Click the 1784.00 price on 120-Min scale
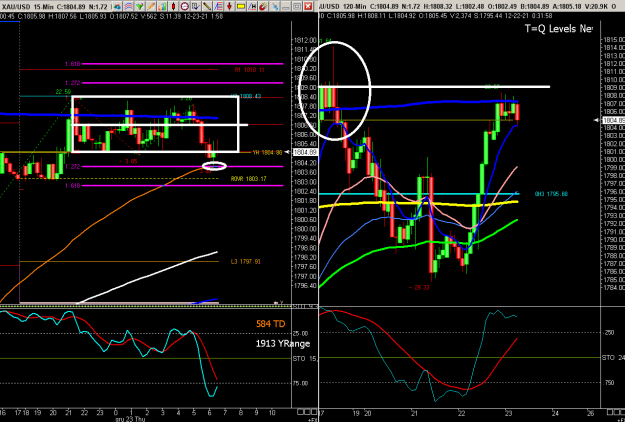The image size is (625, 422). [614, 288]
